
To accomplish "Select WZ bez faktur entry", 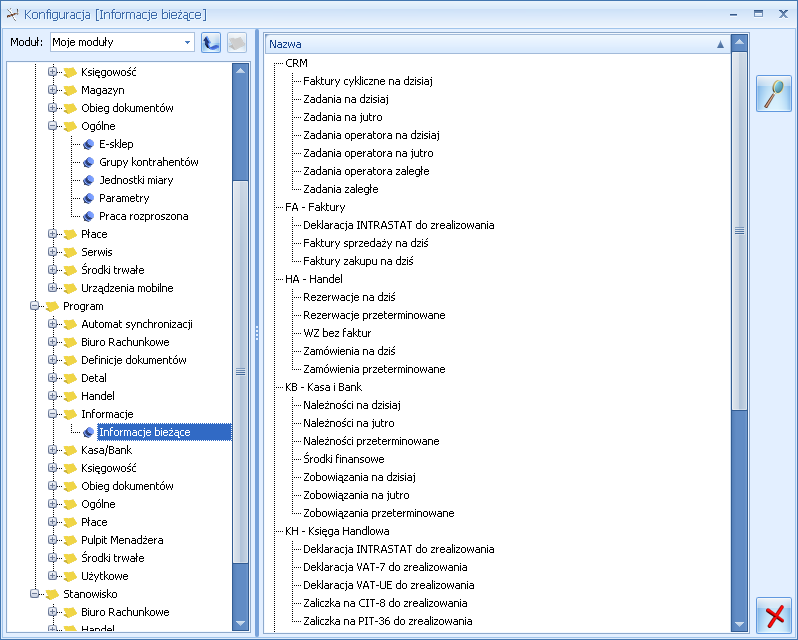I will point(337,333).
